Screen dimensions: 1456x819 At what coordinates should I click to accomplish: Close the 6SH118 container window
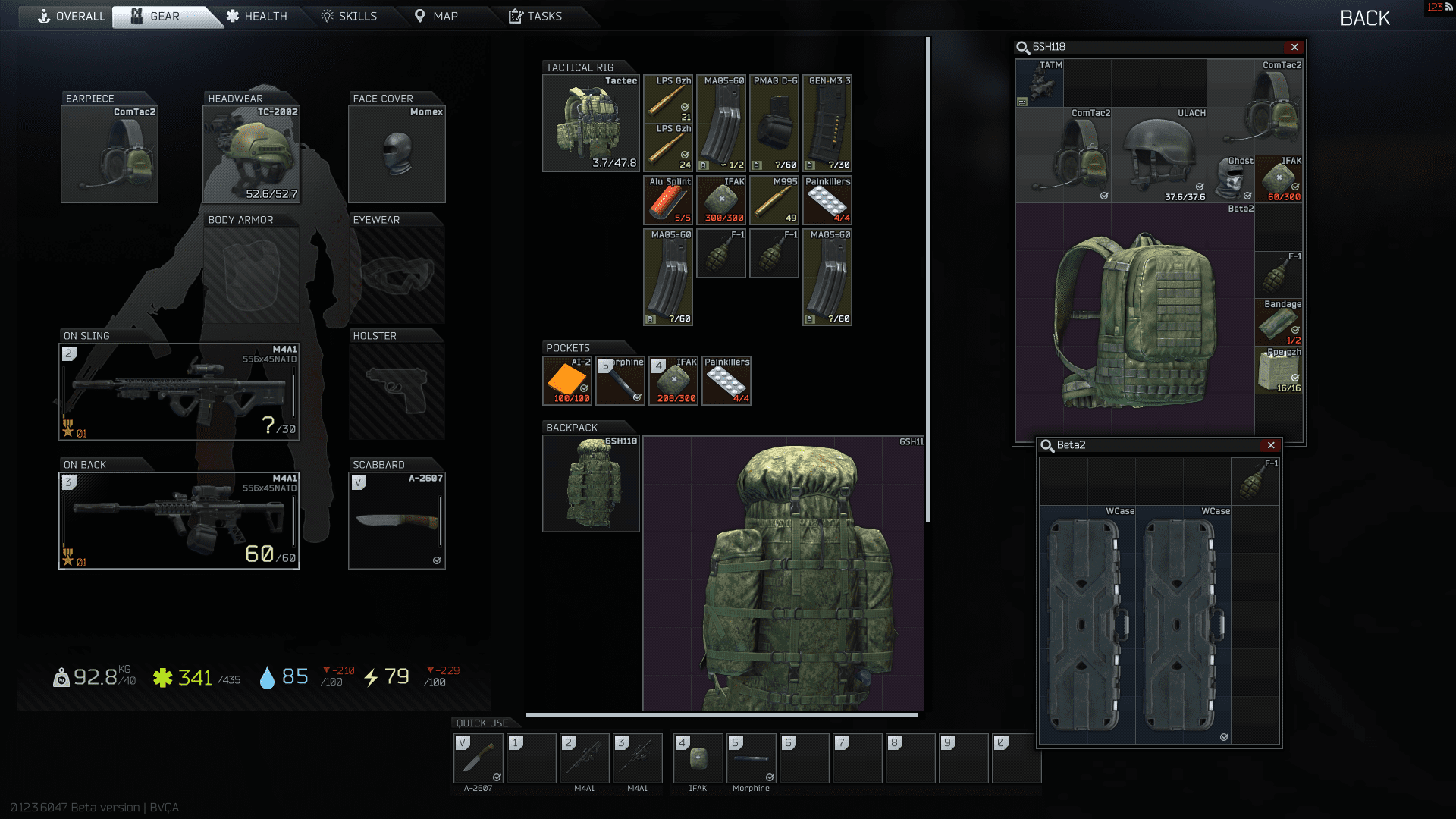click(x=1294, y=47)
